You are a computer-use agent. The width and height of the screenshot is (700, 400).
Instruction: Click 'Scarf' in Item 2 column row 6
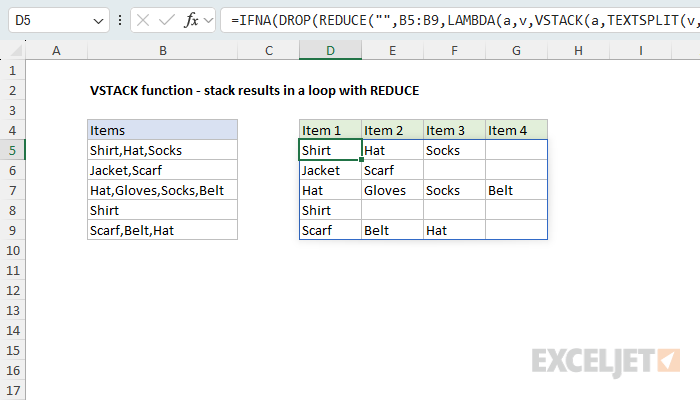(x=392, y=171)
